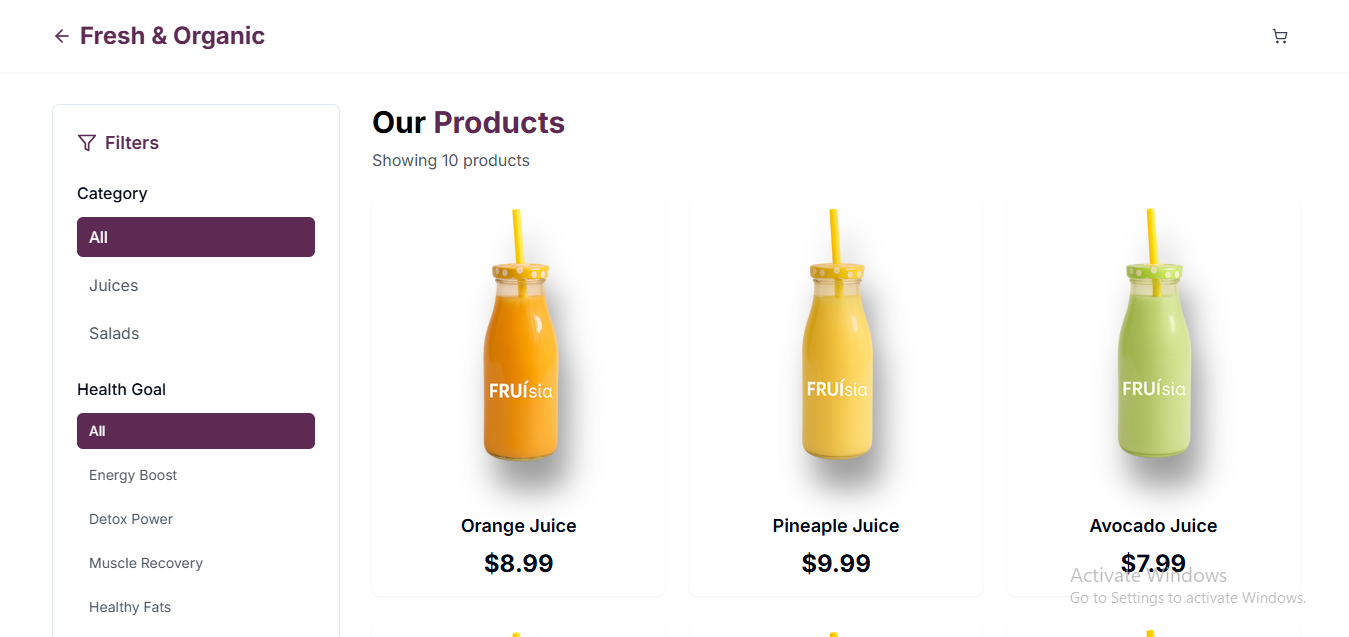Click the Showing 10 products text

pos(450,160)
